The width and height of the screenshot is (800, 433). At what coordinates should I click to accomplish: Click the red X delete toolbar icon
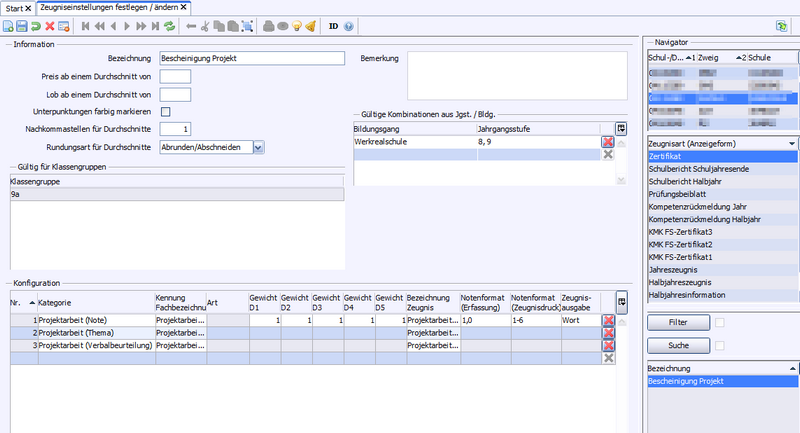click(x=49, y=26)
